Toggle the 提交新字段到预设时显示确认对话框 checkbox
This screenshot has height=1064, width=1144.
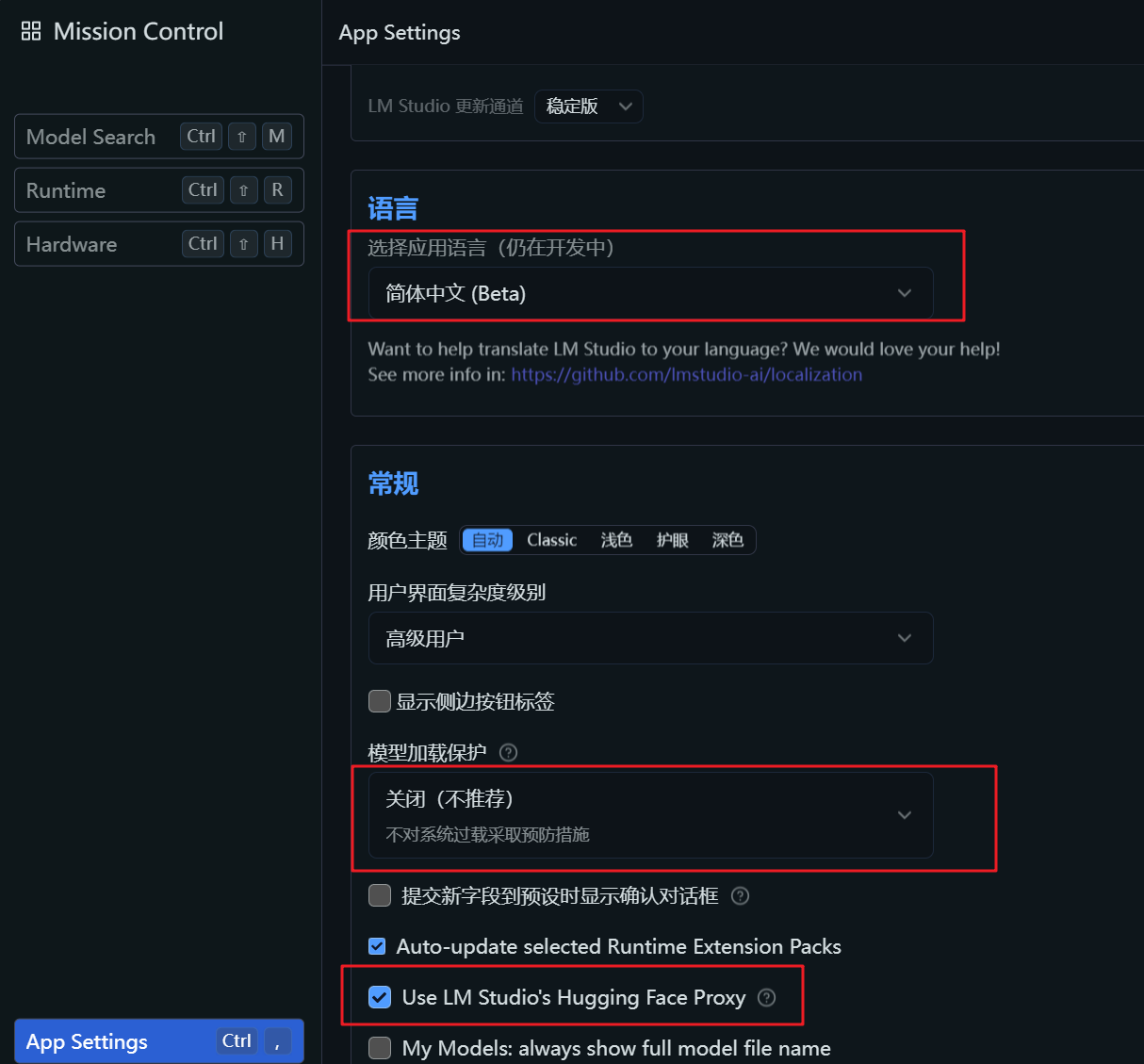[380, 895]
